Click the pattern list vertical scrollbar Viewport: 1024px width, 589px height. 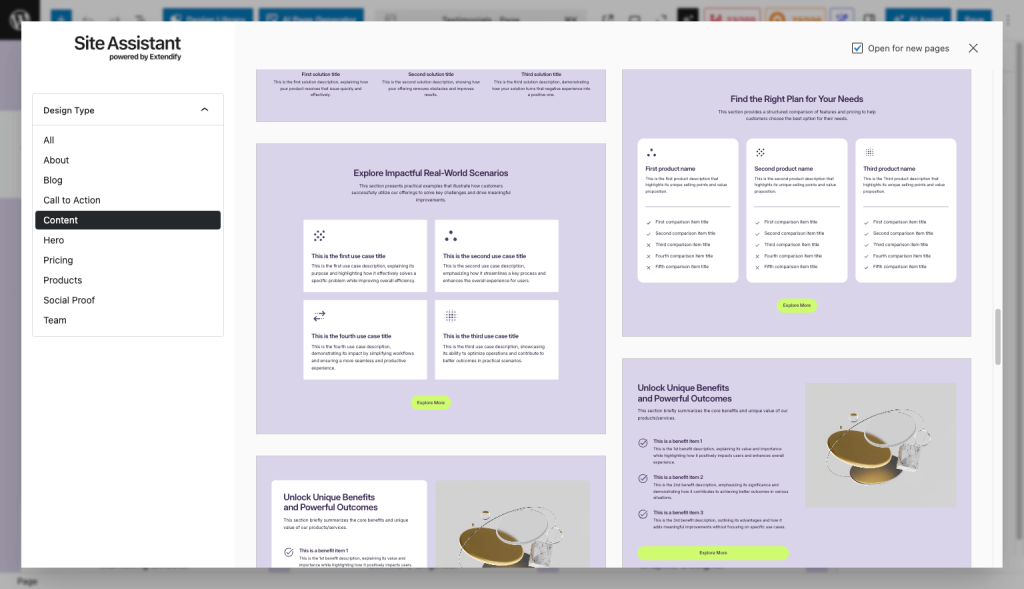click(x=995, y=336)
